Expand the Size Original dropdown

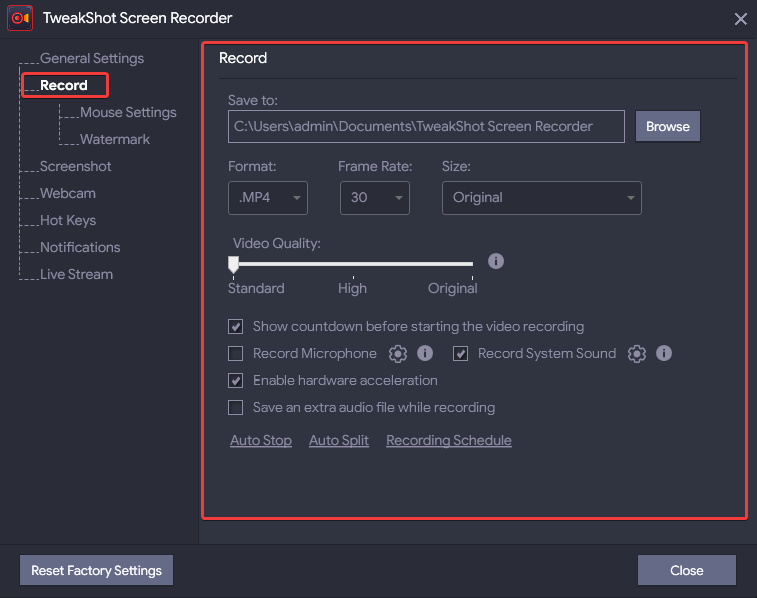[x=542, y=198]
